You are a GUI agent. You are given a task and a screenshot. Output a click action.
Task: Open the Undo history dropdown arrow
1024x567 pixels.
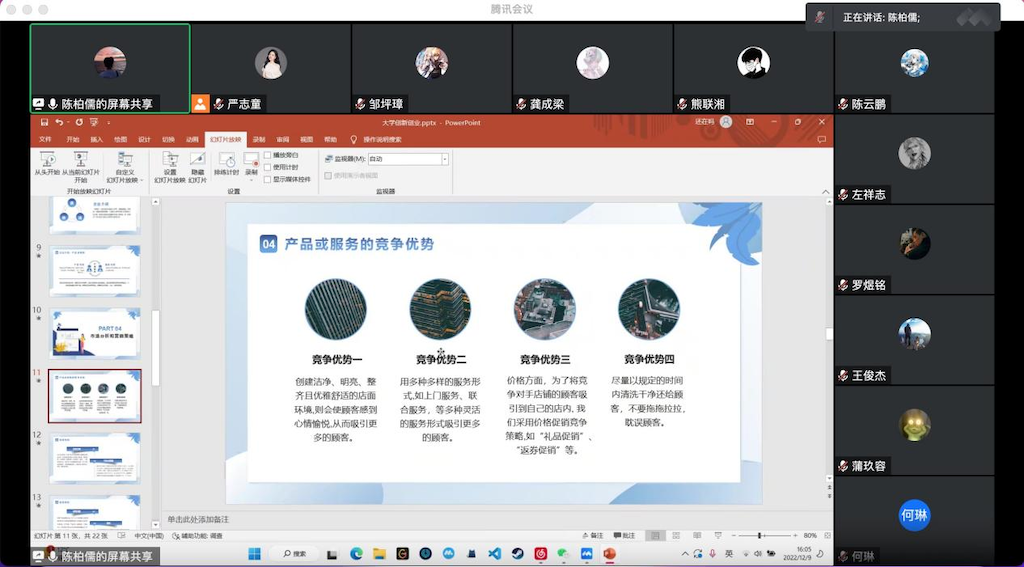68,122
